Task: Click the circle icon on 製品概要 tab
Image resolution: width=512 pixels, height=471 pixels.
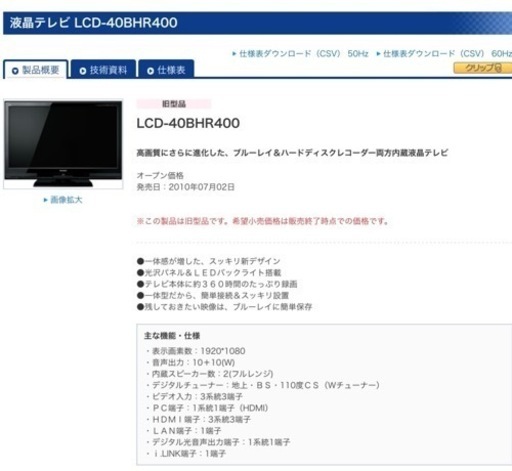Action: point(15,71)
